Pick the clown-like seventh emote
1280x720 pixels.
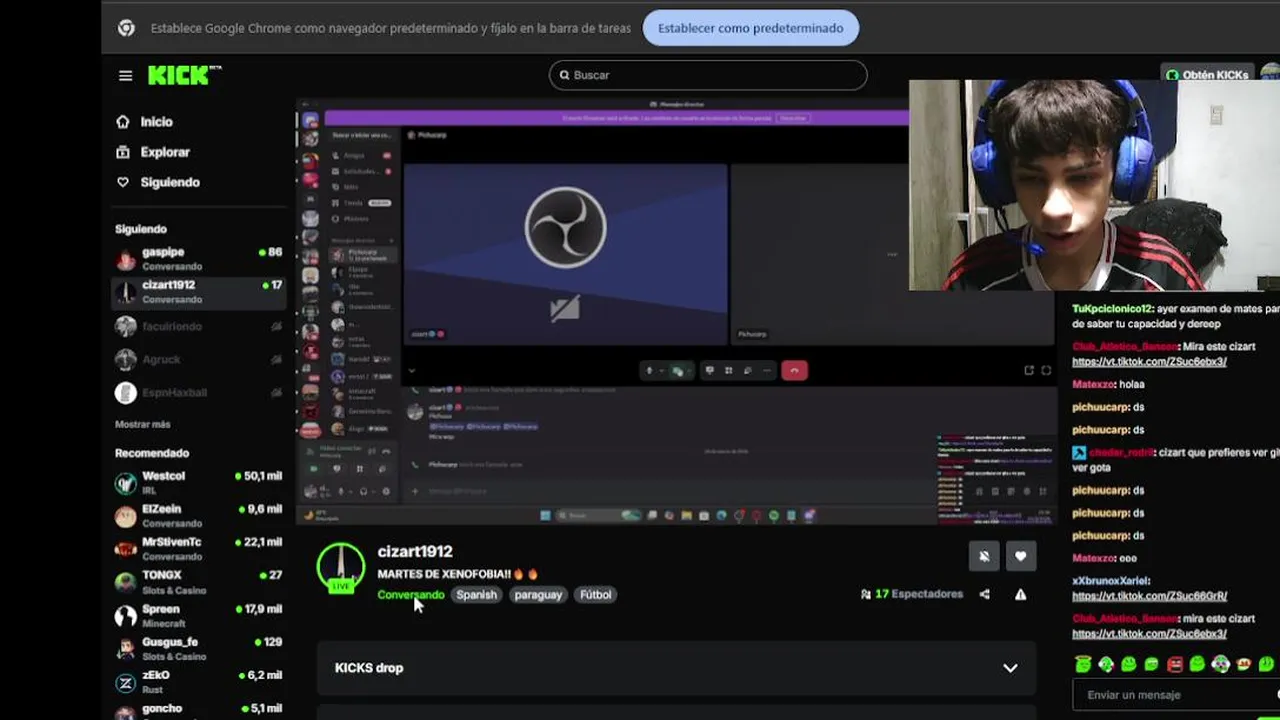[x=1220, y=664]
